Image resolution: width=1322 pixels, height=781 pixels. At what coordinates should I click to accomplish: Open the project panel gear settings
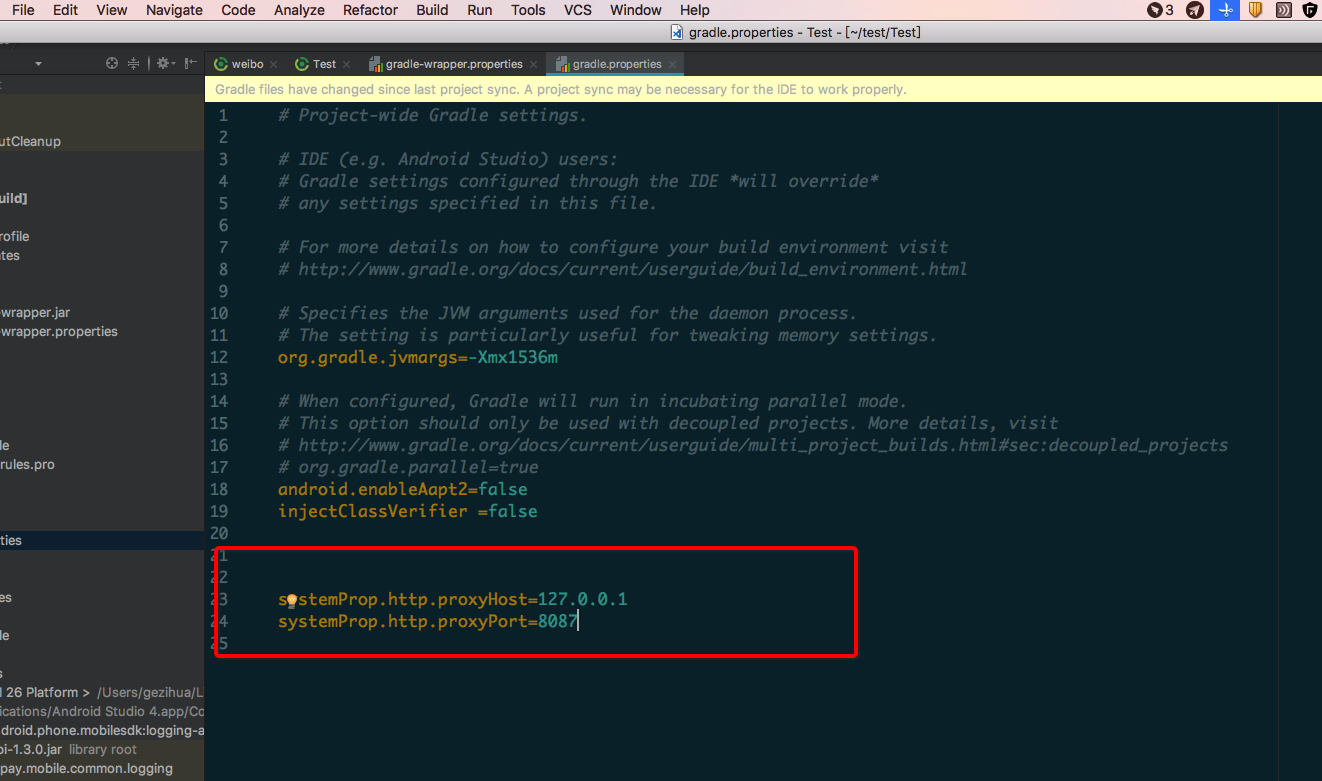click(164, 63)
